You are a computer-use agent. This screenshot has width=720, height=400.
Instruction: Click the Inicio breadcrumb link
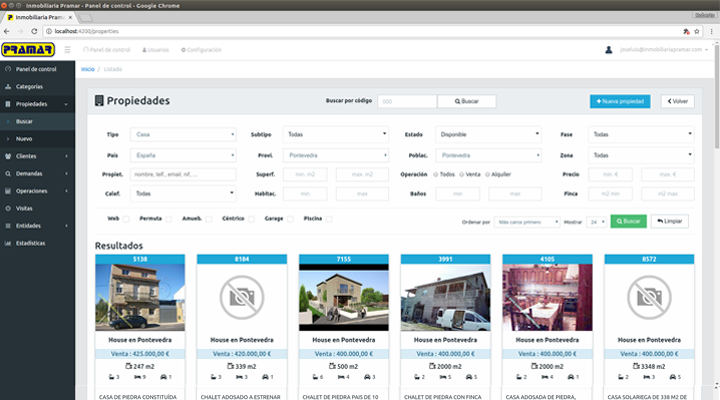tap(88, 69)
